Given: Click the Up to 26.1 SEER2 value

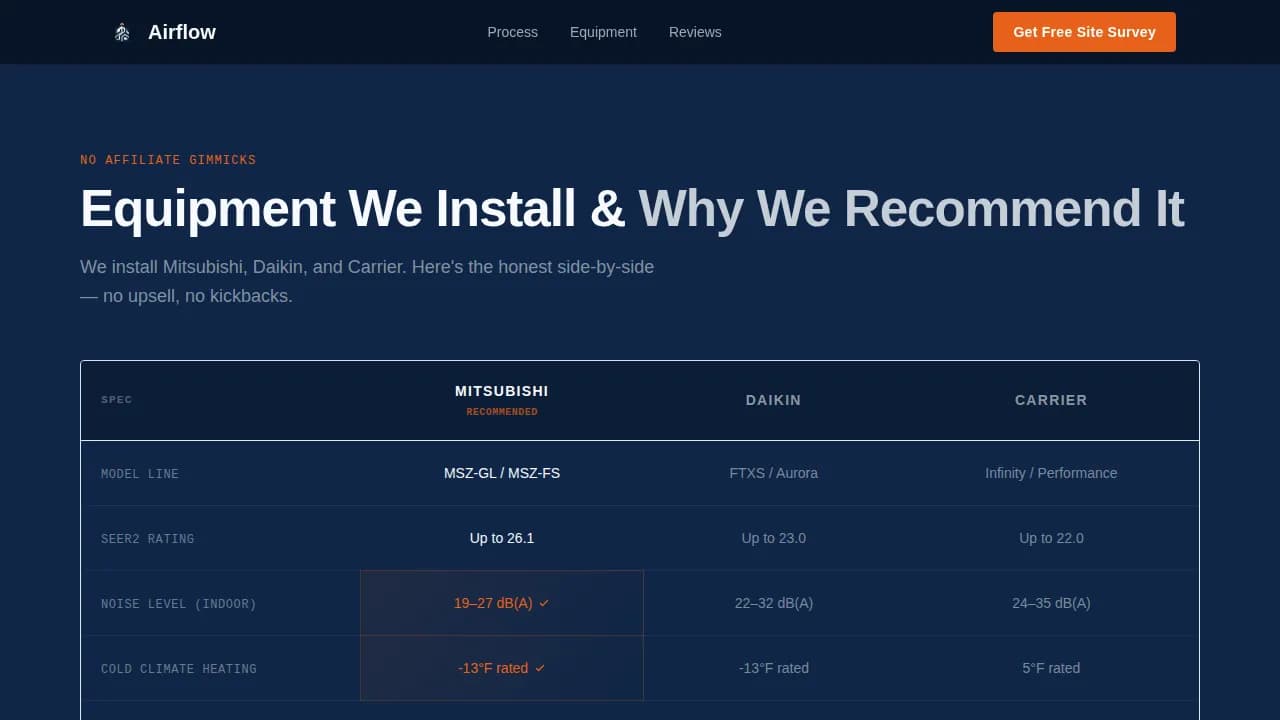Looking at the screenshot, I should 501,538.
